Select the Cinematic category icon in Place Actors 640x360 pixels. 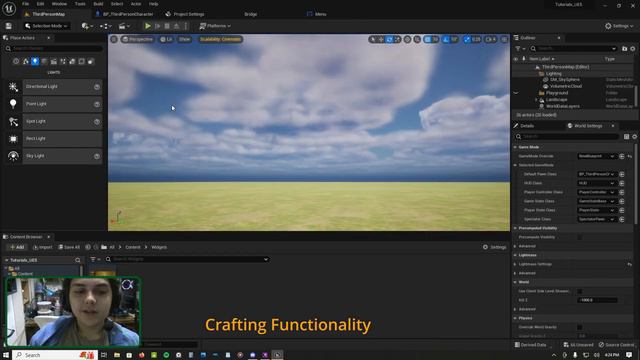point(53,61)
